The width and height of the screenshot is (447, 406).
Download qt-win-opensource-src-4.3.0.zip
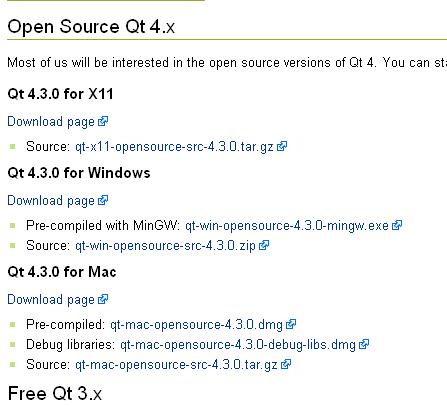(165, 246)
